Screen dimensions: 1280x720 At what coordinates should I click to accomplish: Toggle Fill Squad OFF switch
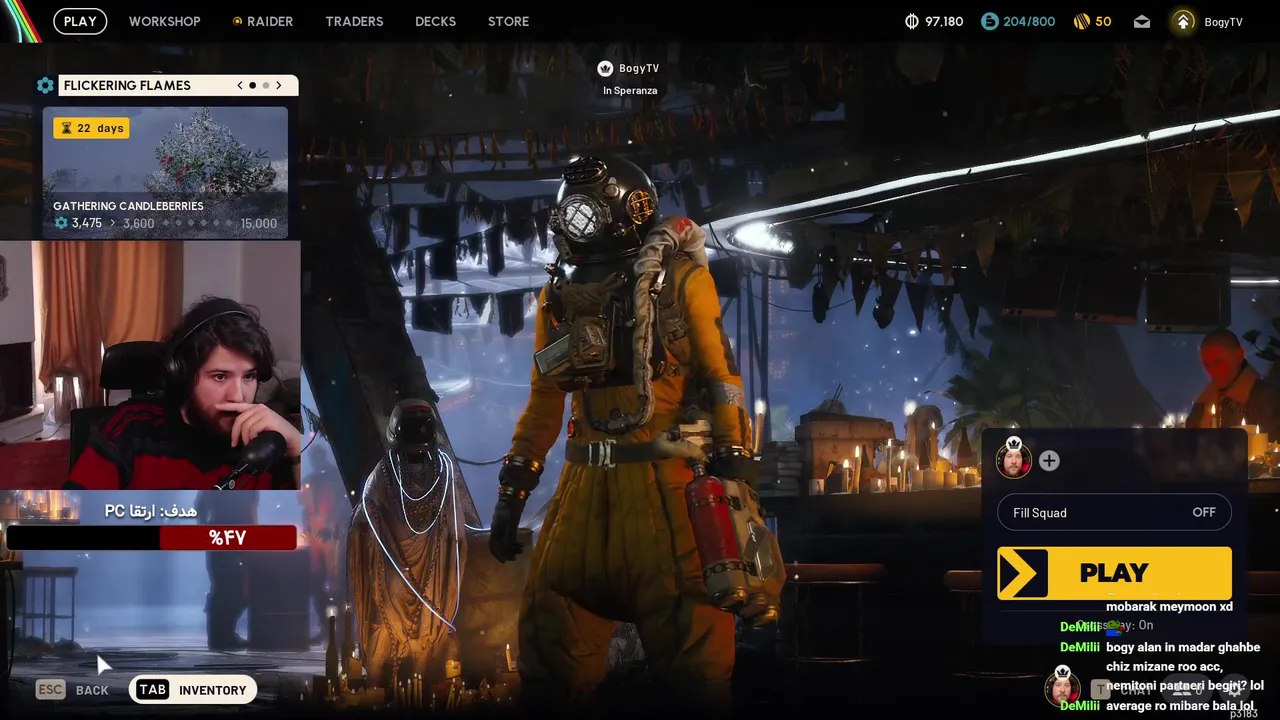click(1114, 512)
